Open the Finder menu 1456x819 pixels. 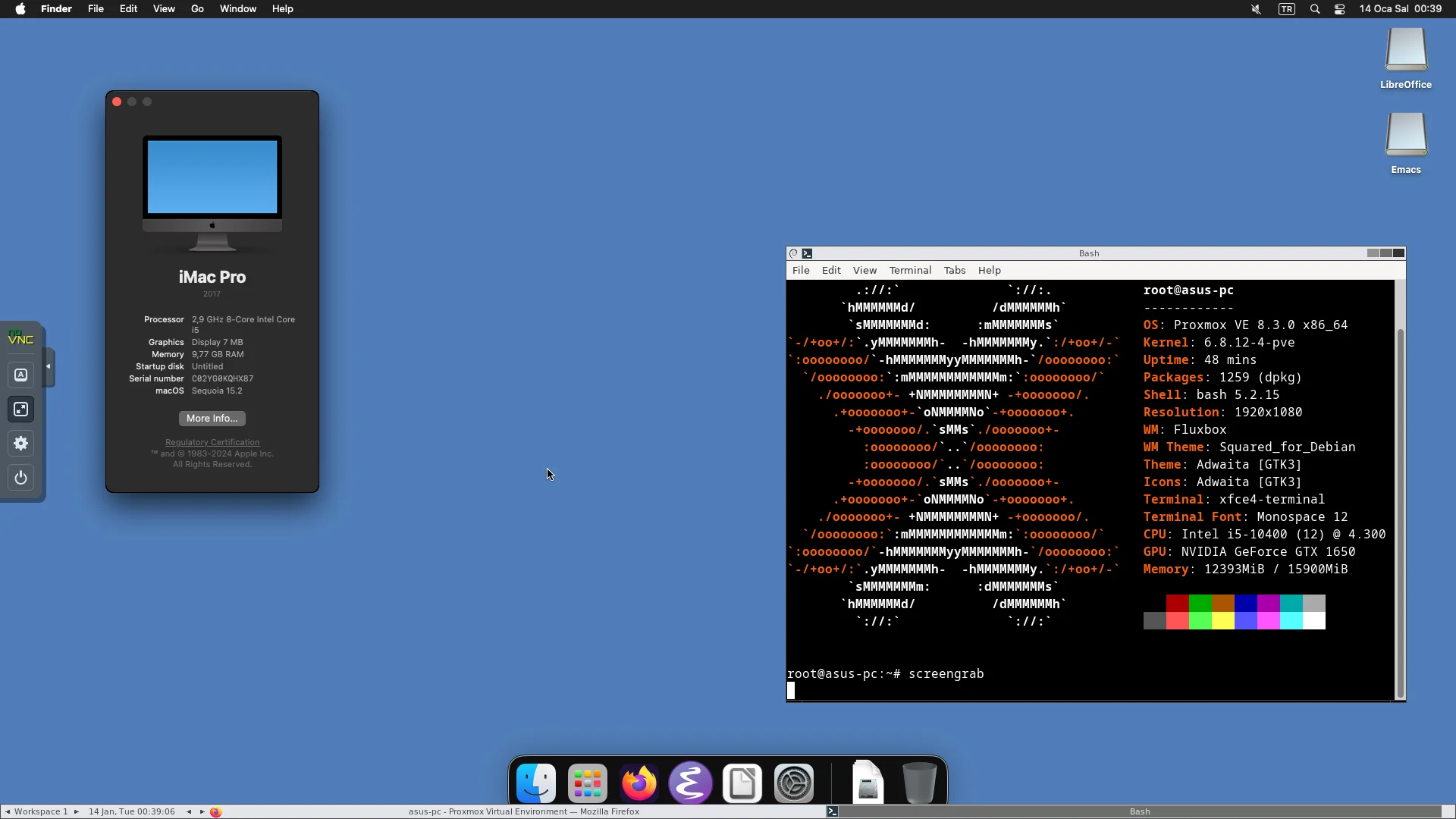click(56, 9)
